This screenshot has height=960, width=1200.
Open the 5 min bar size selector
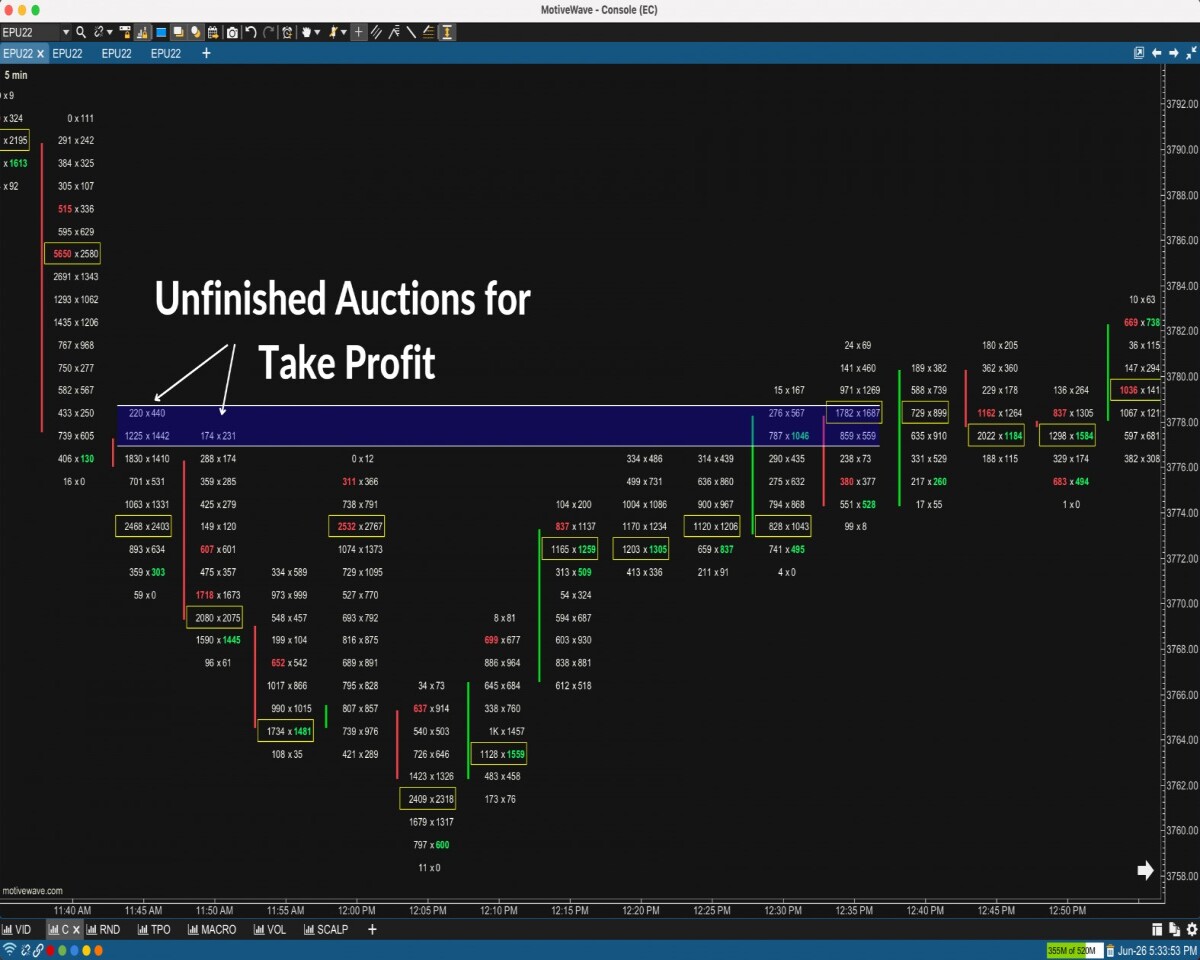pos(15,75)
